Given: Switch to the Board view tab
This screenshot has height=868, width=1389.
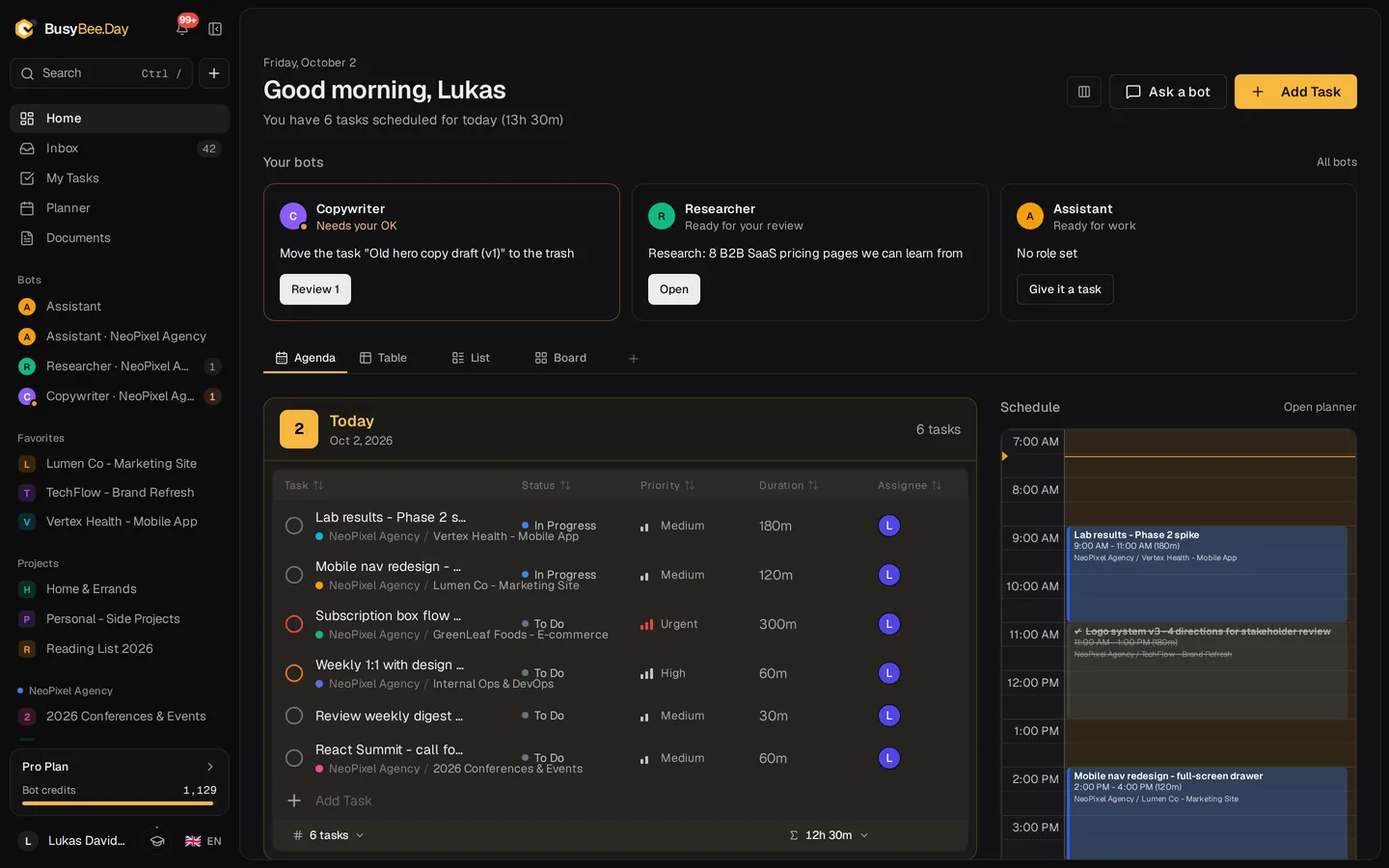Looking at the screenshot, I should pyautogui.click(x=560, y=358).
